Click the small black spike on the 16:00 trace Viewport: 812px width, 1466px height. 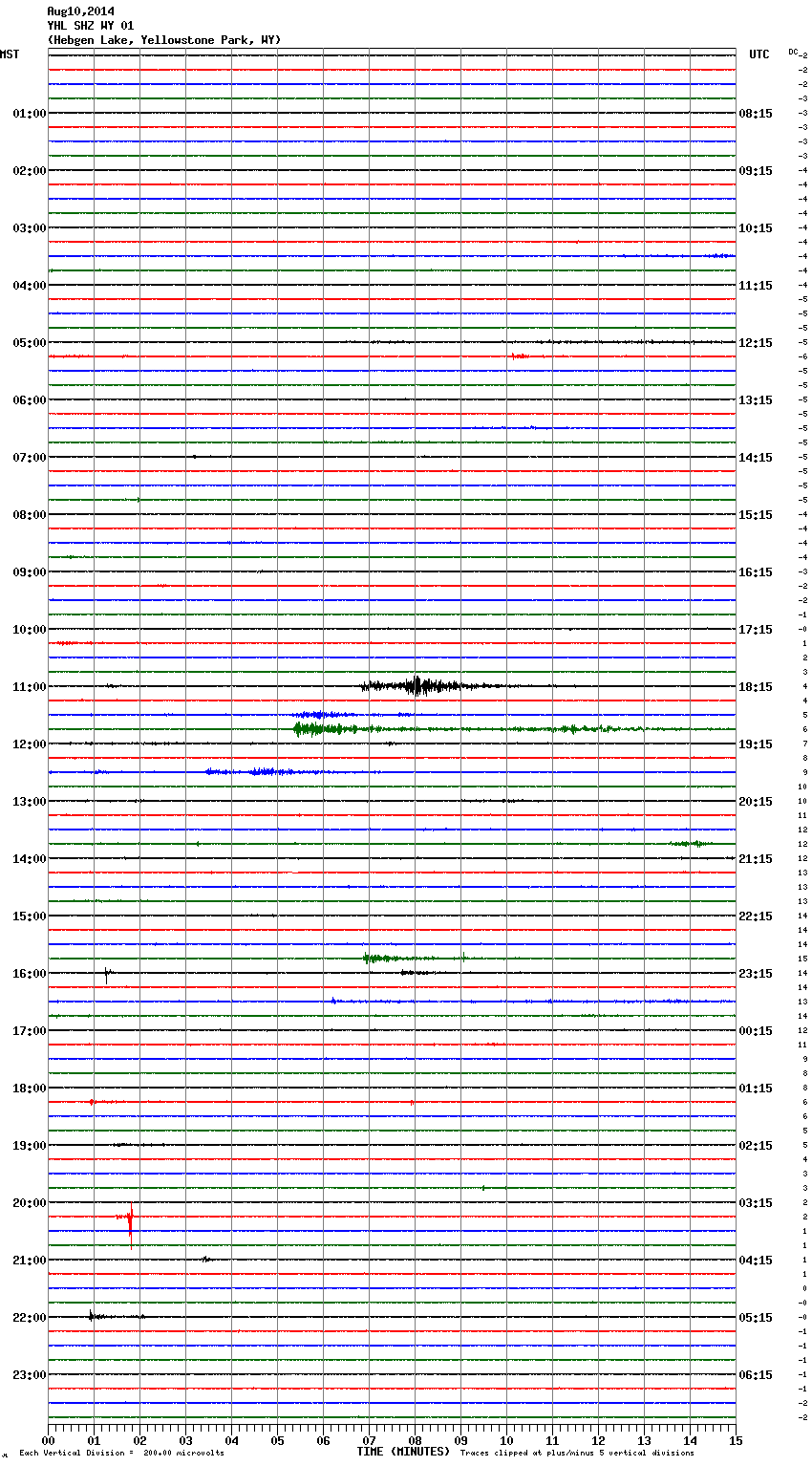(107, 975)
